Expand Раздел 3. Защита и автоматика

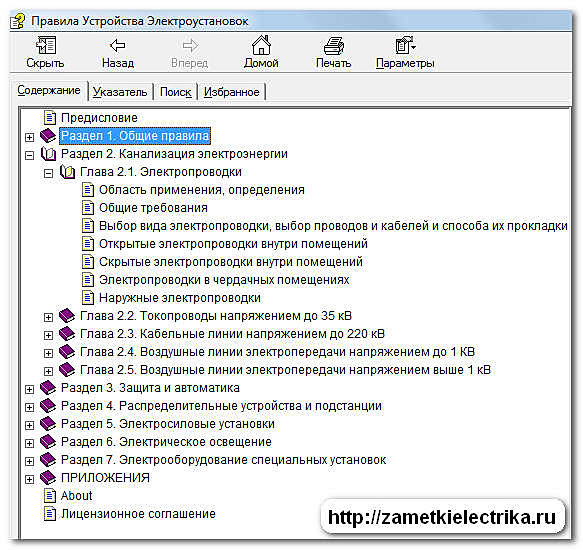coord(29,389)
